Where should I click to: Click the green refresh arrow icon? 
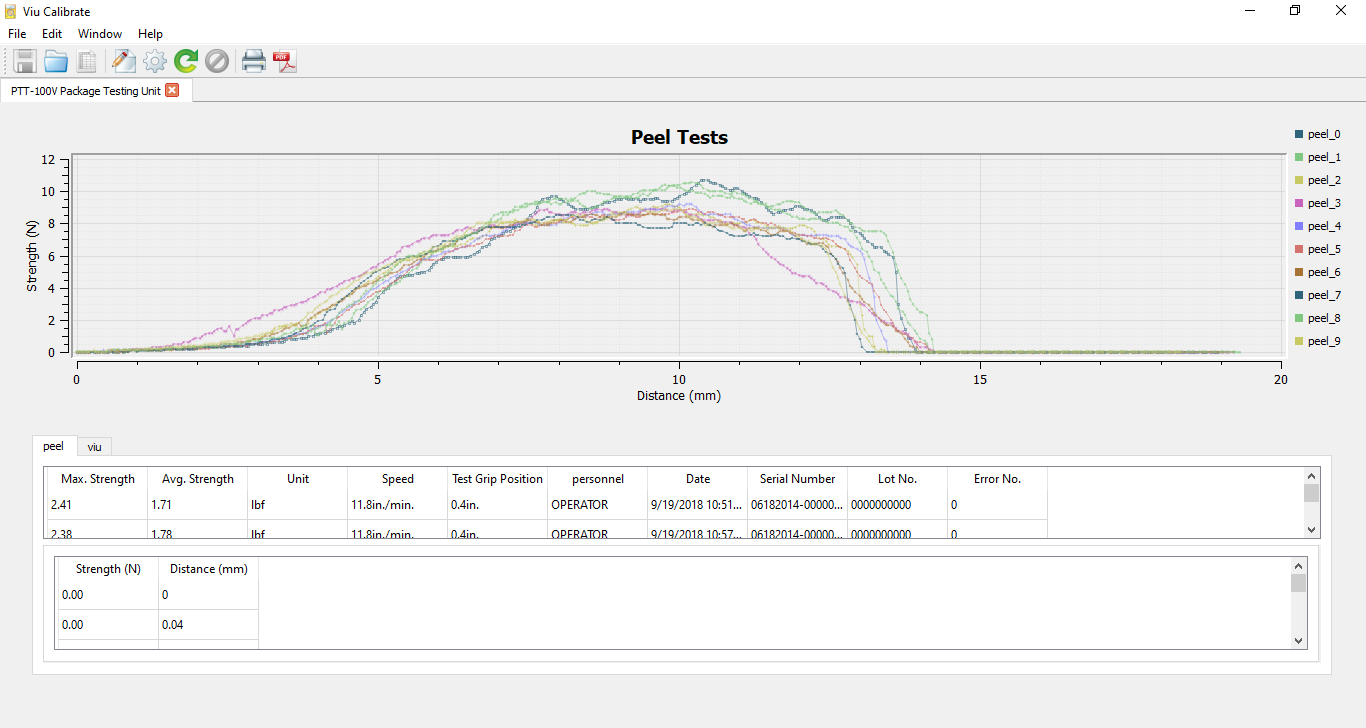(185, 61)
